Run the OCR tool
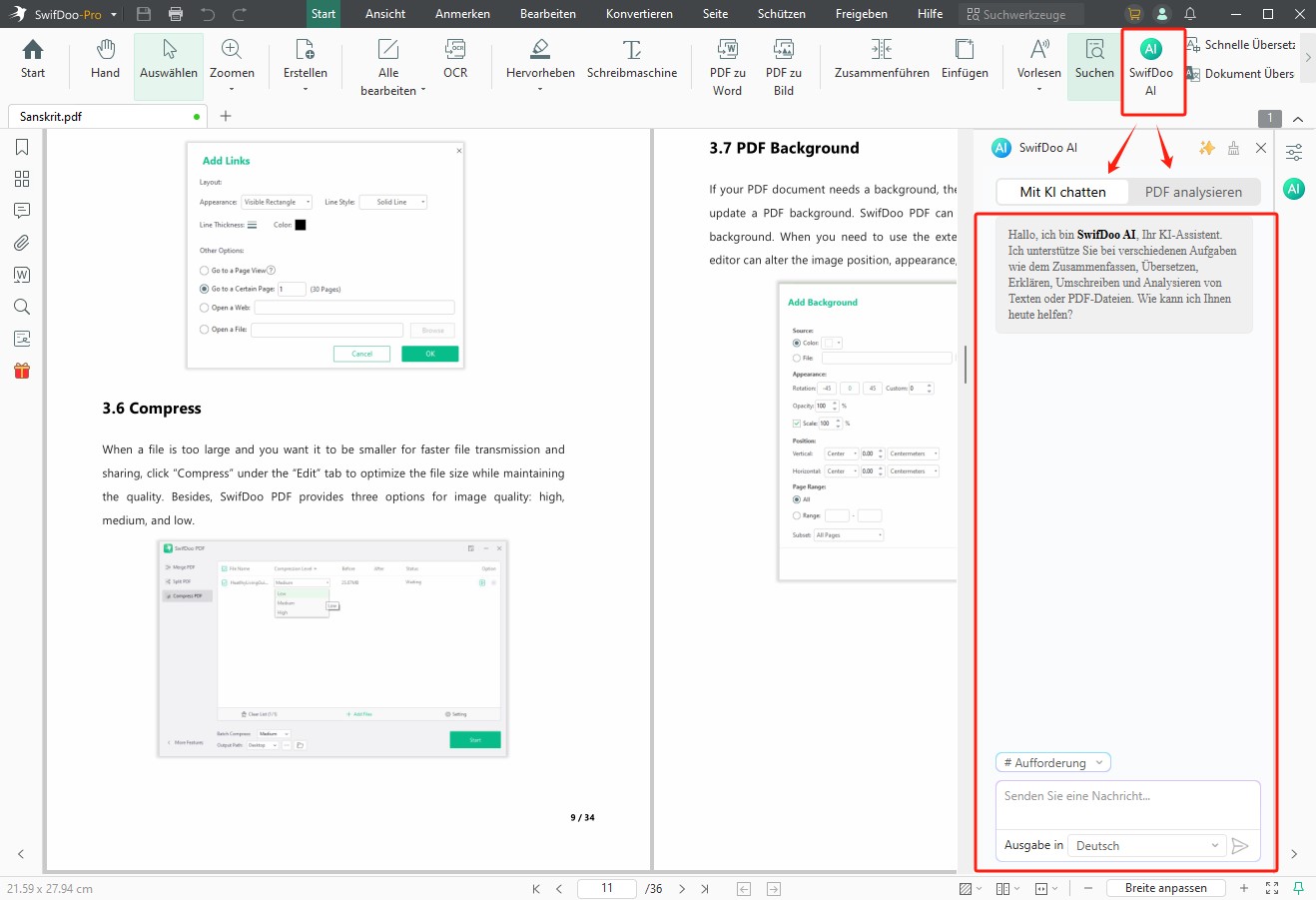Viewport: 1316px width, 900px height. tap(455, 60)
